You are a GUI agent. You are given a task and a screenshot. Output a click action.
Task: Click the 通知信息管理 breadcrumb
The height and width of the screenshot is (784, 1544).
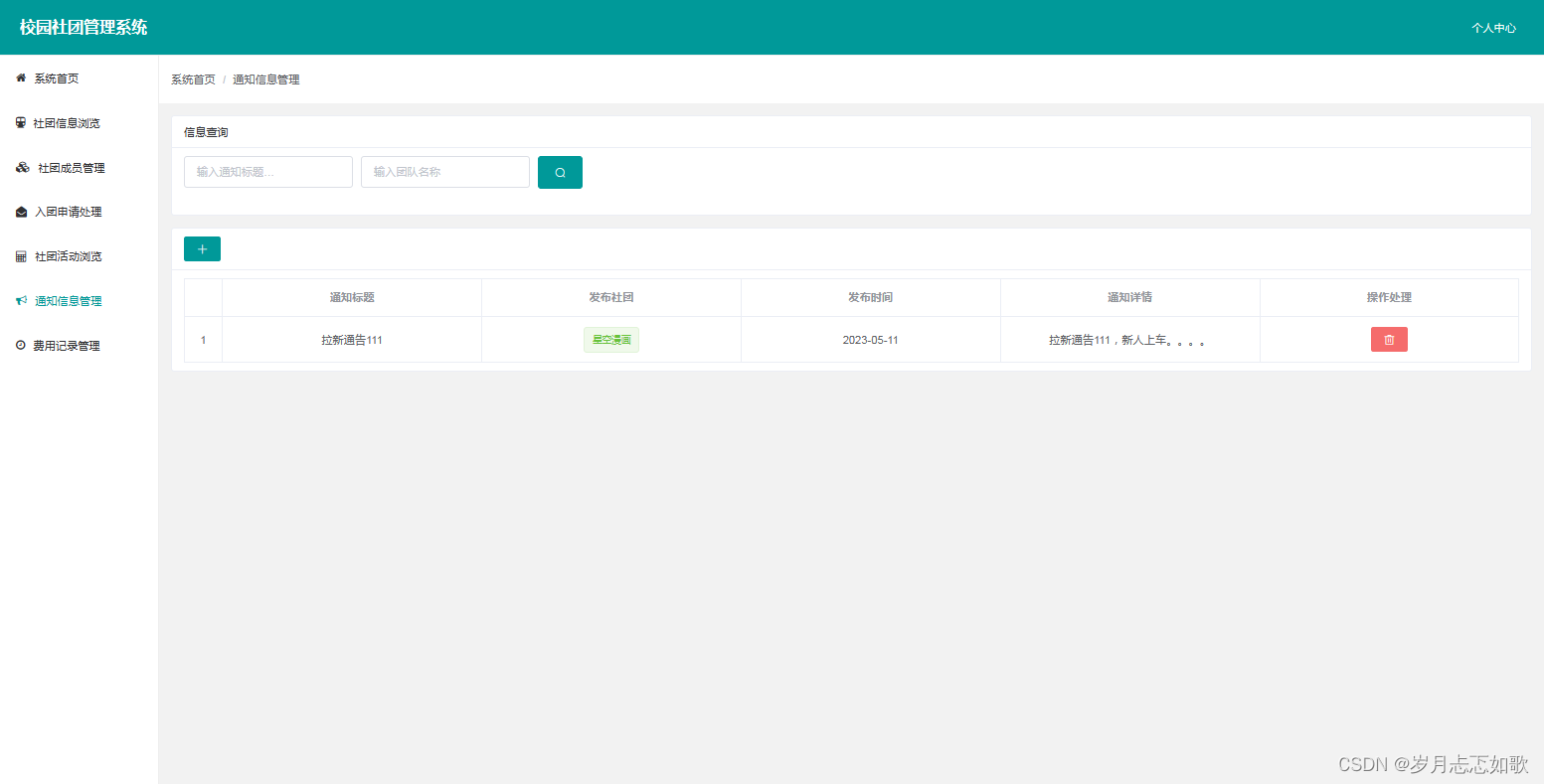pos(266,79)
